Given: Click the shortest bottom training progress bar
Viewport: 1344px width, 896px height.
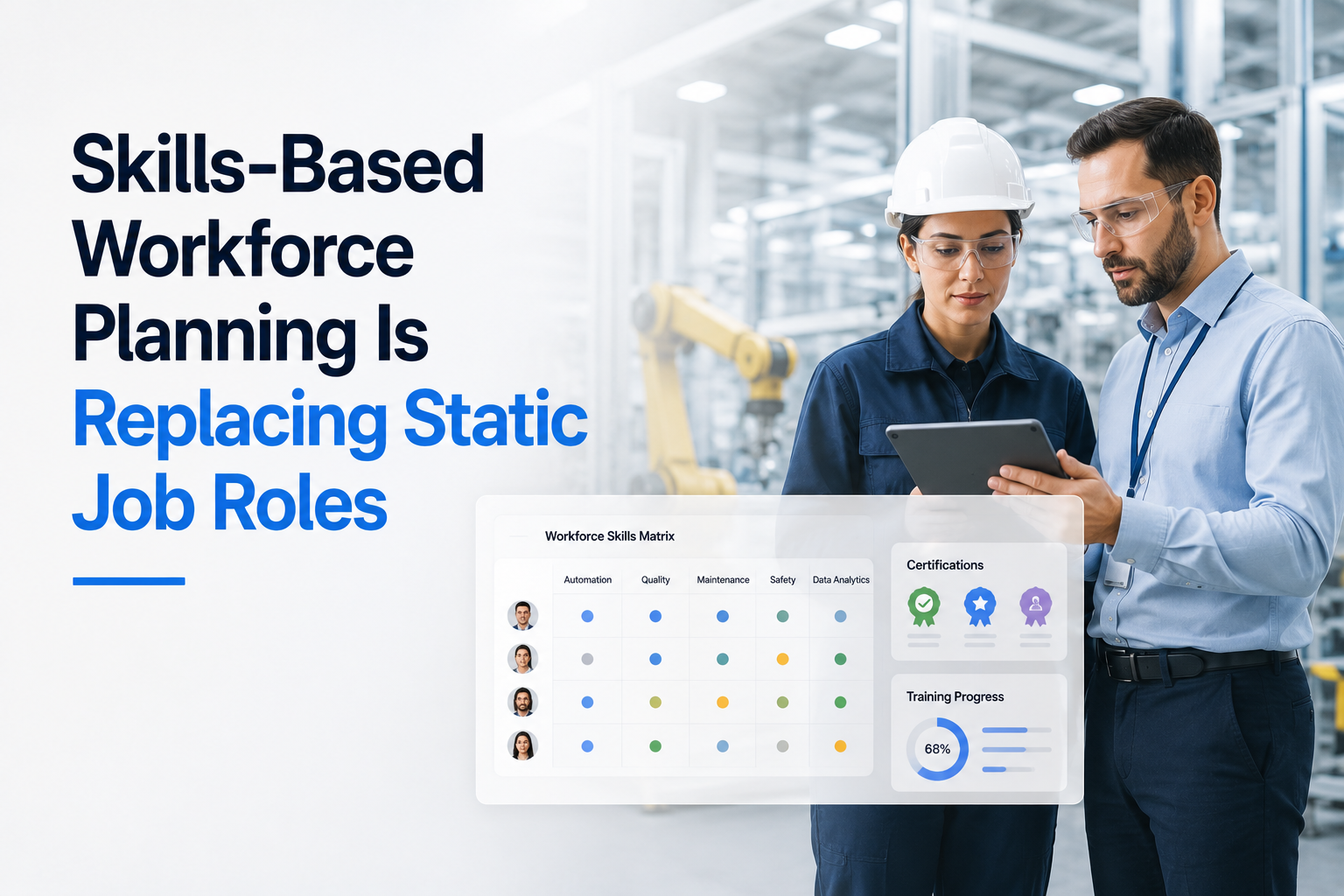Looking at the screenshot, I should tap(1008, 769).
